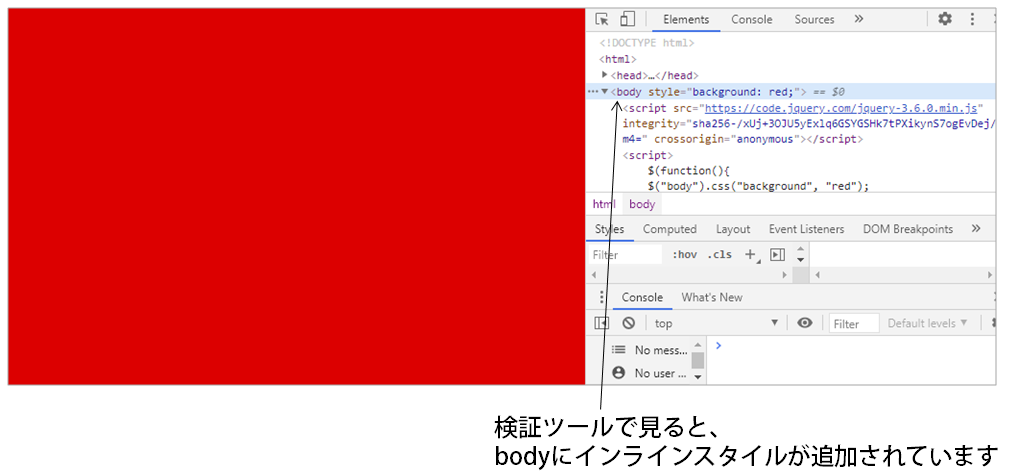This screenshot has width=1009, height=473.
Task: Focus the console Filter field
Action: (853, 324)
